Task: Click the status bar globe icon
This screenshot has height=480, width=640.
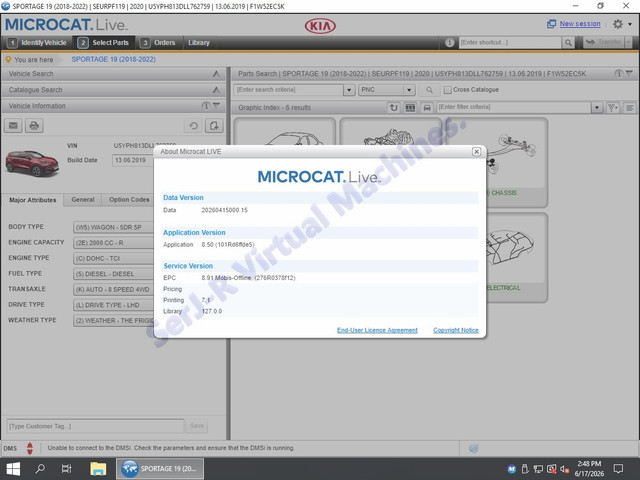Action: (x=473, y=448)
